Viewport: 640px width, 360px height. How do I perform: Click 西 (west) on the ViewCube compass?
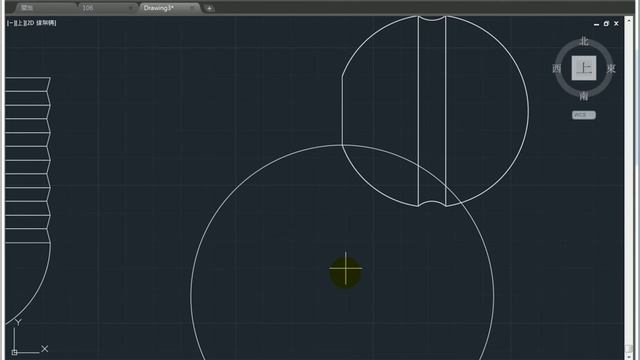pyautogui.click(x=557, y=69)
